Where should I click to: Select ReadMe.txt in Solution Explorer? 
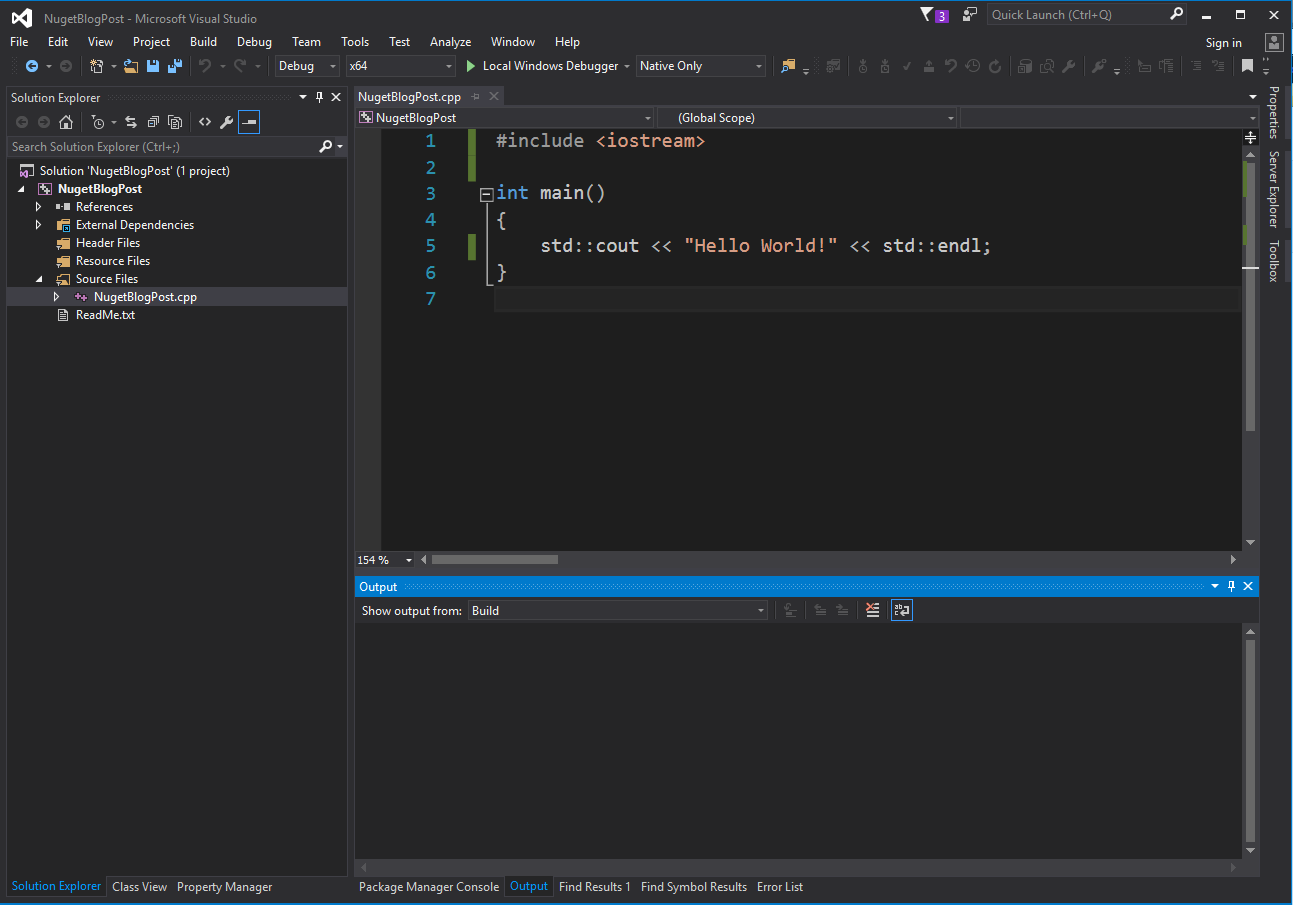(x=105, y=315)
